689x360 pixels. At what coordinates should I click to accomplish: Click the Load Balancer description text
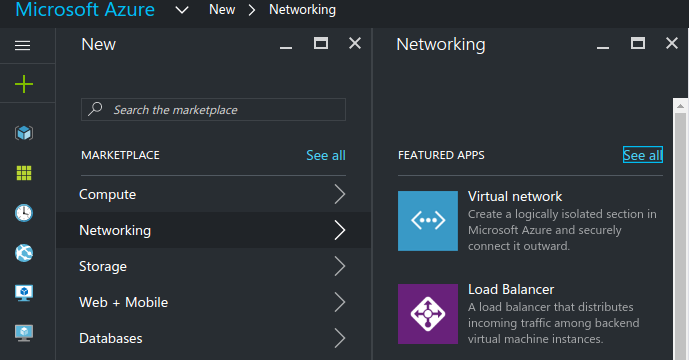click(554, 323)
